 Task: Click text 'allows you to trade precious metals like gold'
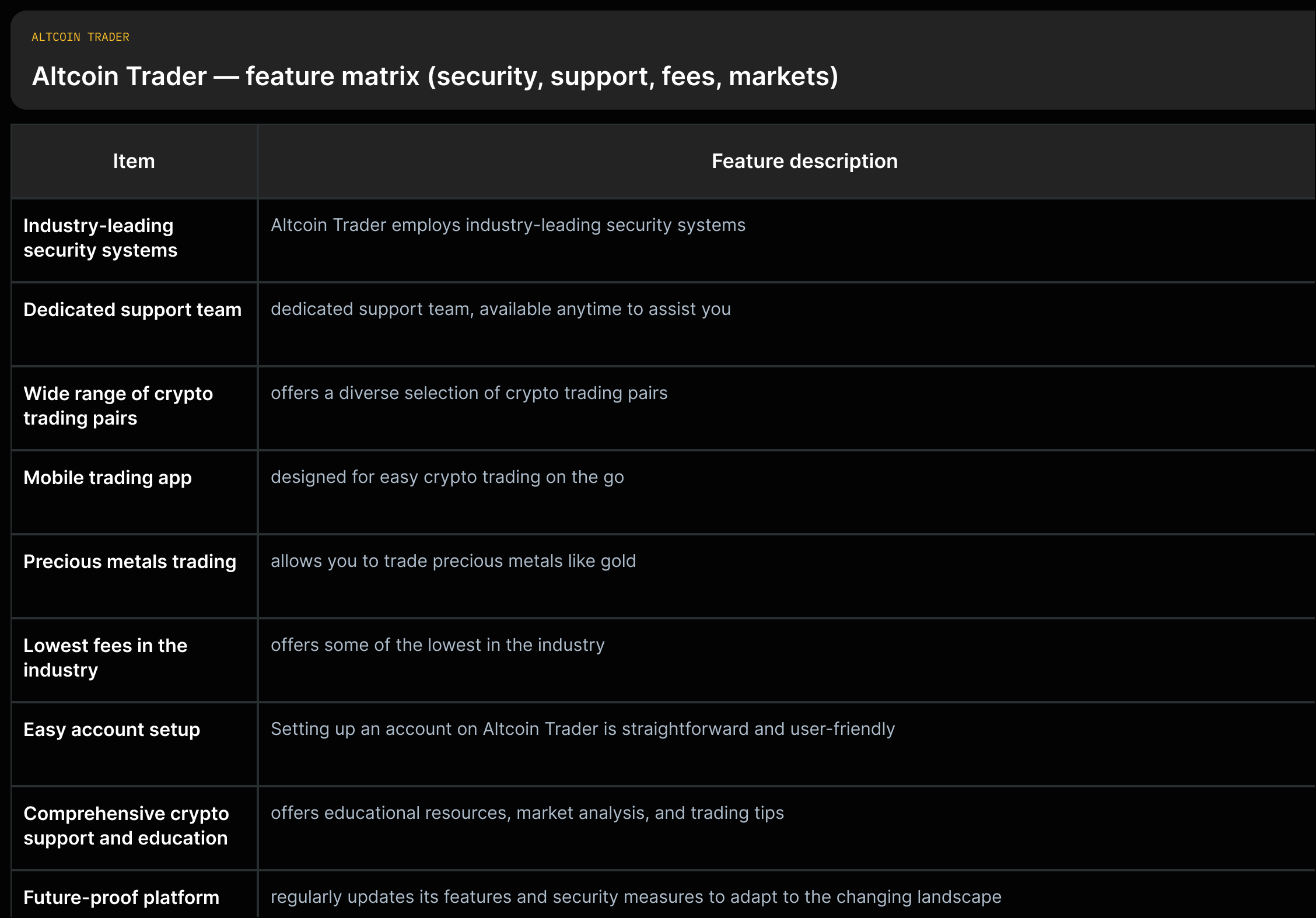coord(453,561)
